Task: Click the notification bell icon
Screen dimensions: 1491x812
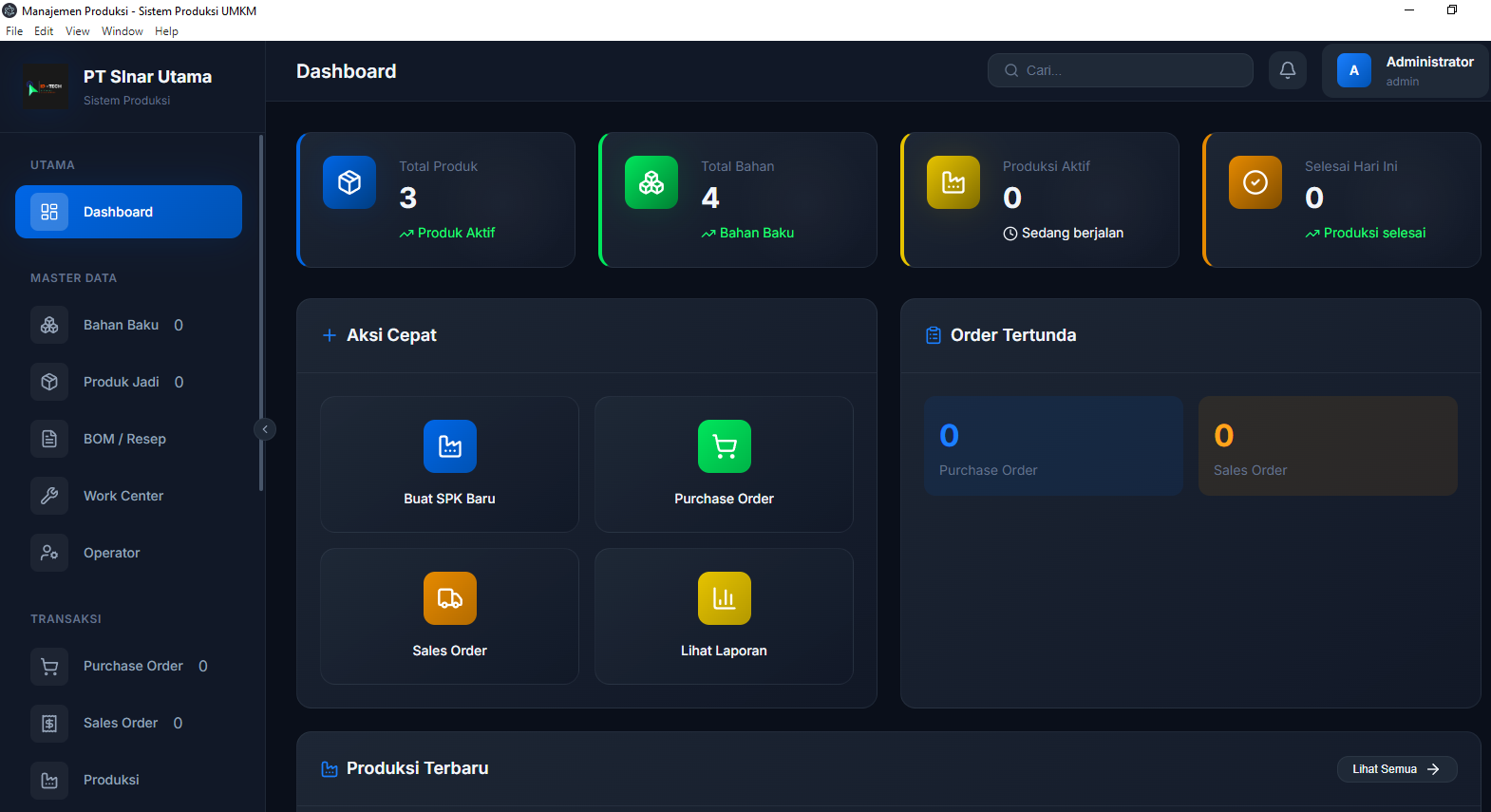Action: [1287, 70]
